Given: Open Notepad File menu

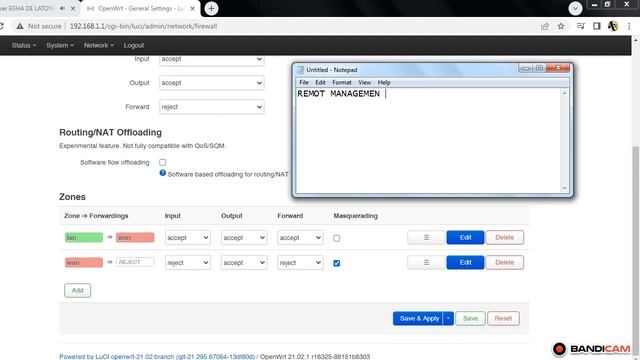Looking at the screenshot, I should [x=304, y=82].
